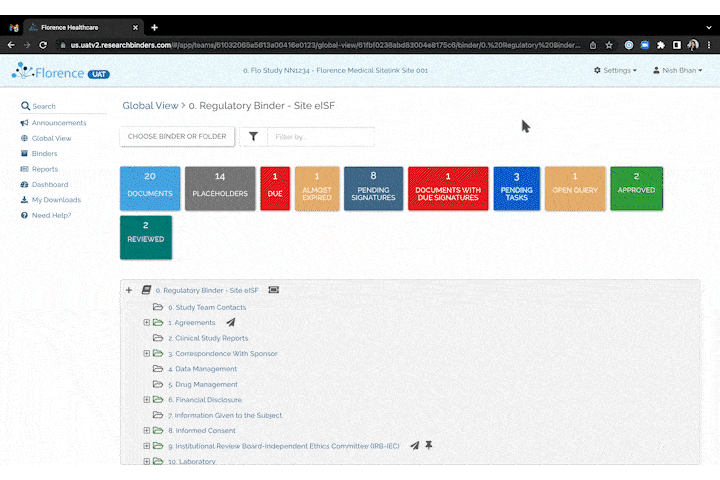Open Announcements in sidebar
Screen dimensions: 720x480
pos(59,123)
